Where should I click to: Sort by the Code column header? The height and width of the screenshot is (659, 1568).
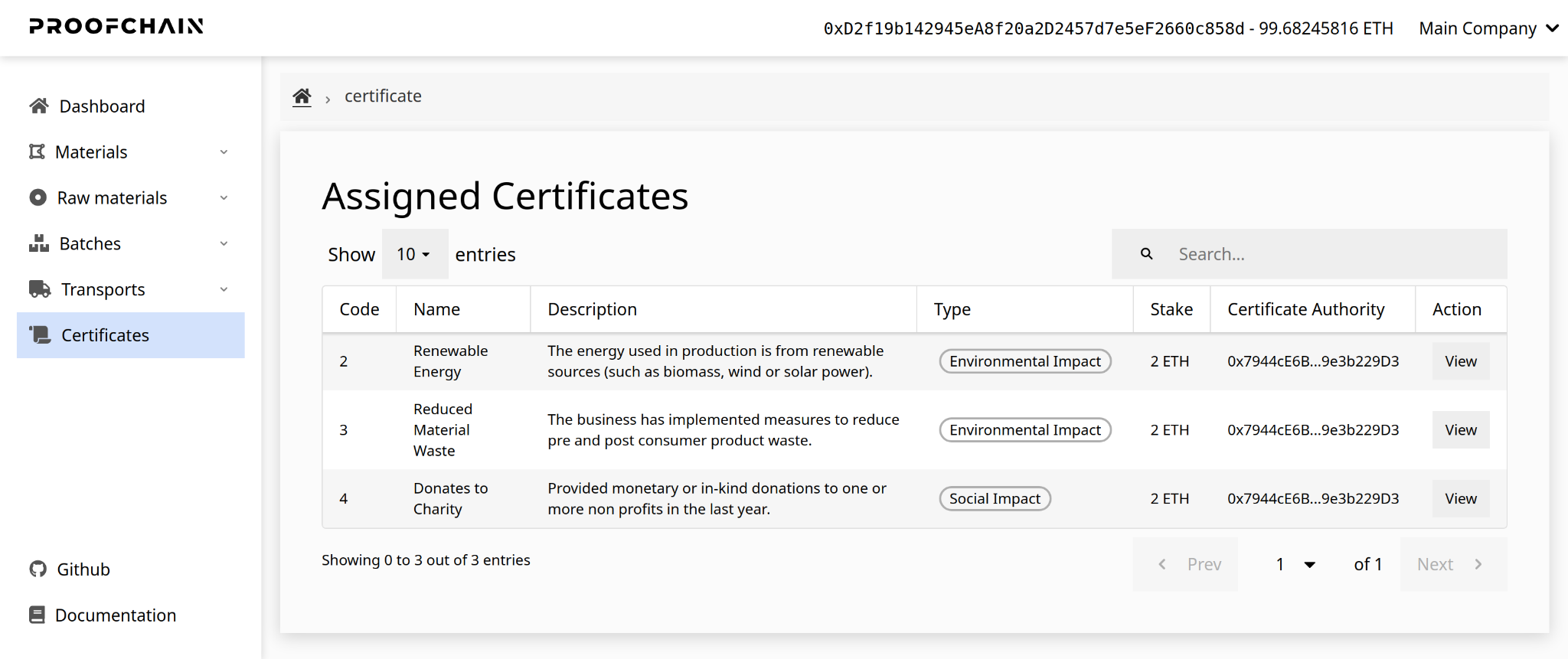(x=359, y=309)
